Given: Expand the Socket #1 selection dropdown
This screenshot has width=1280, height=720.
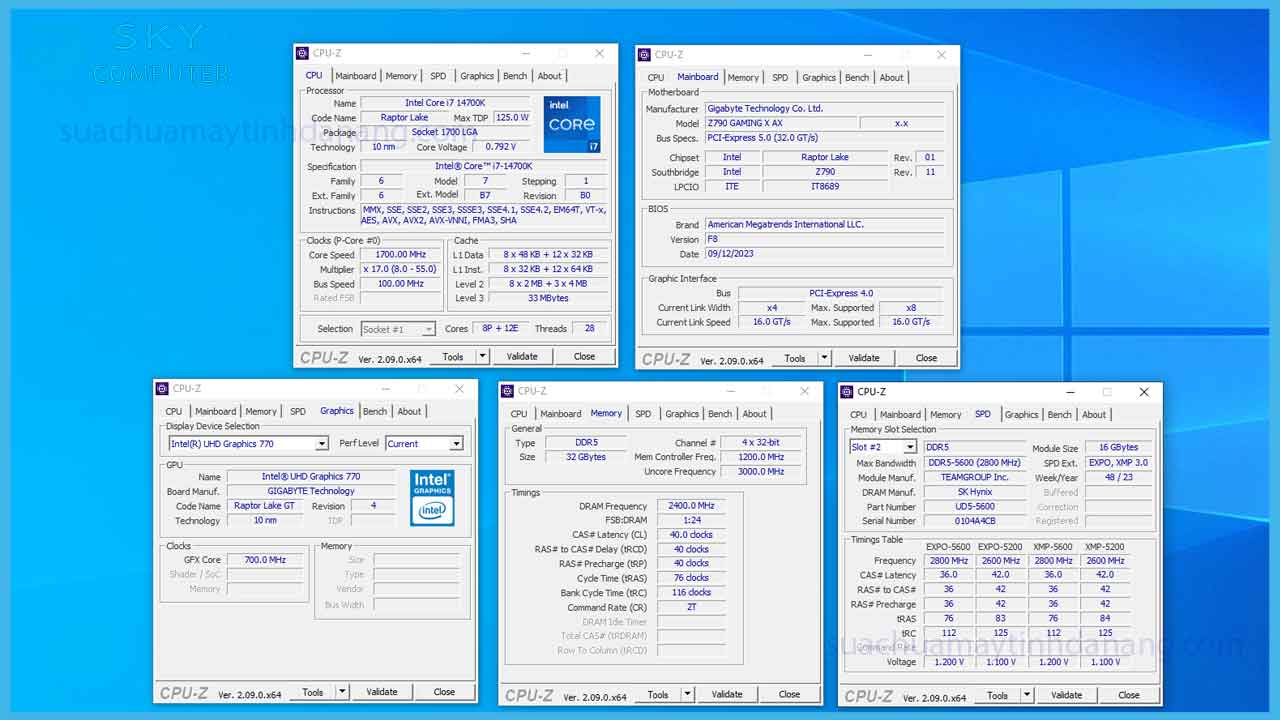Looking at the screenshot, I should coord(429,329).
